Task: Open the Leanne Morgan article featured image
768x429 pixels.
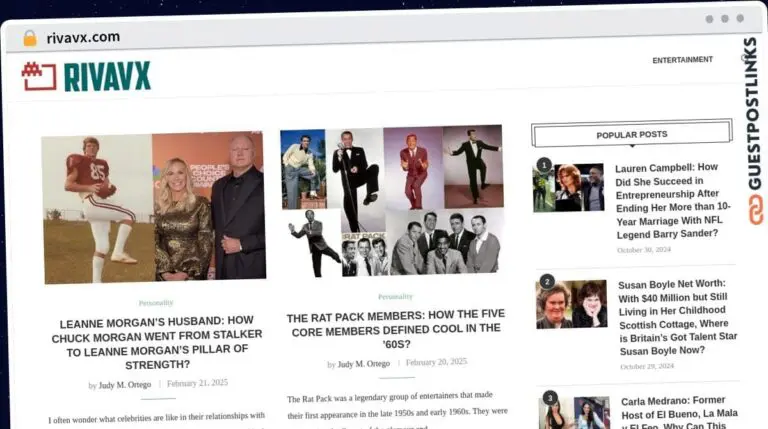Action: click(154, 207)
